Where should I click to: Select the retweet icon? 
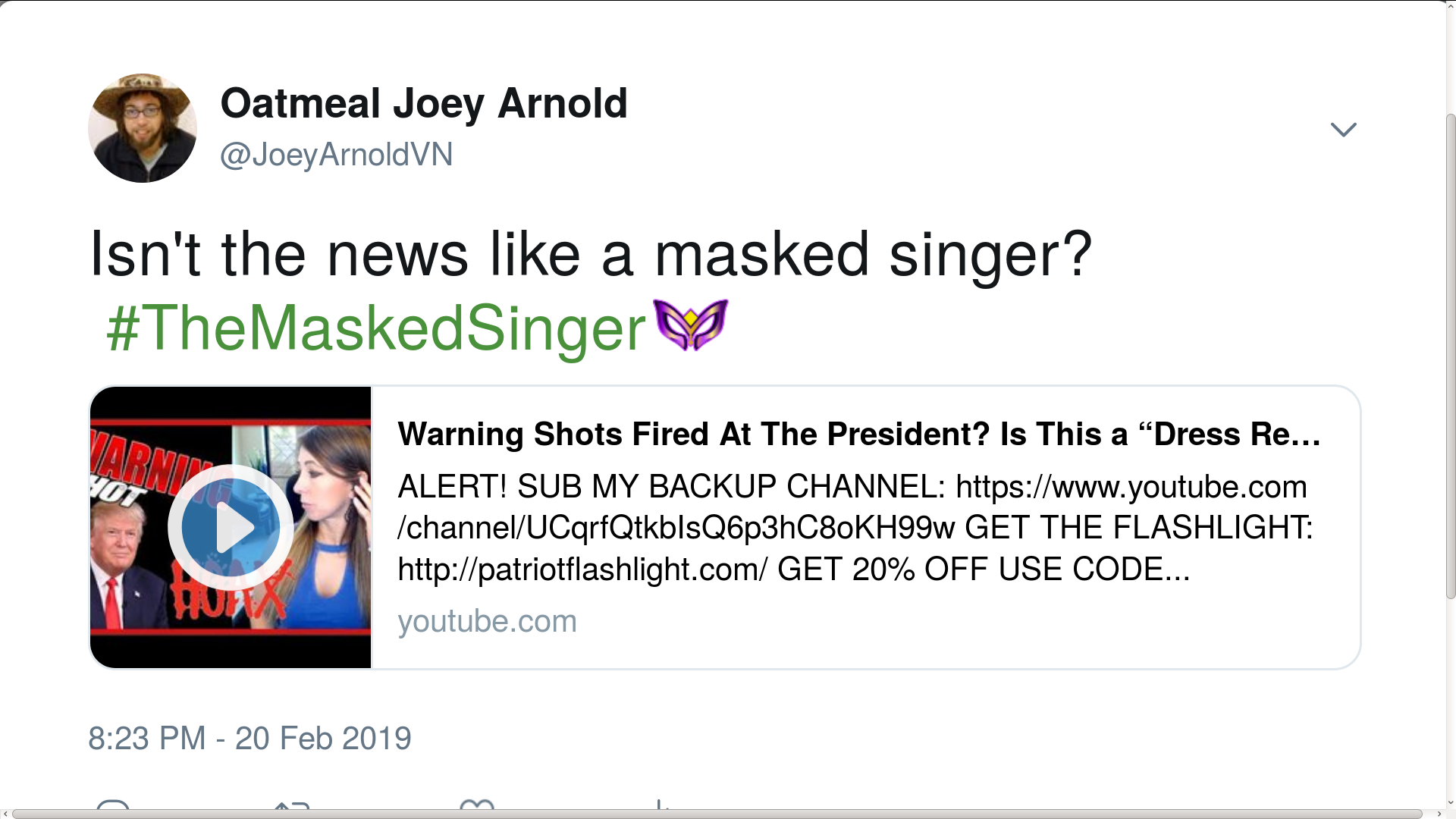tap(290, 810)
